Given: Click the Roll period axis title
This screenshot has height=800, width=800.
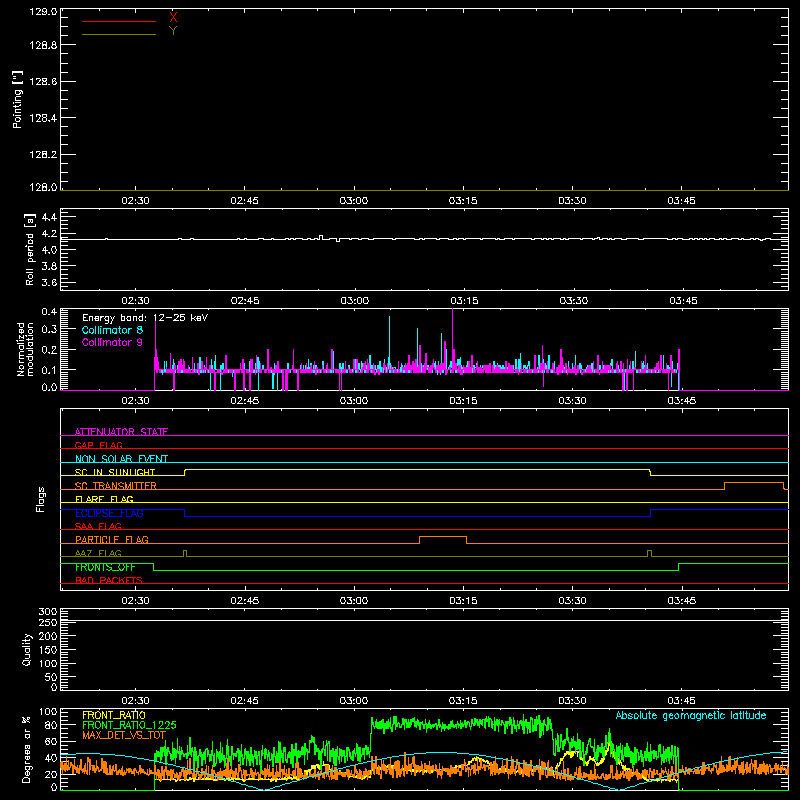Looking at the screenshot, I should click(x=30, y=249).
